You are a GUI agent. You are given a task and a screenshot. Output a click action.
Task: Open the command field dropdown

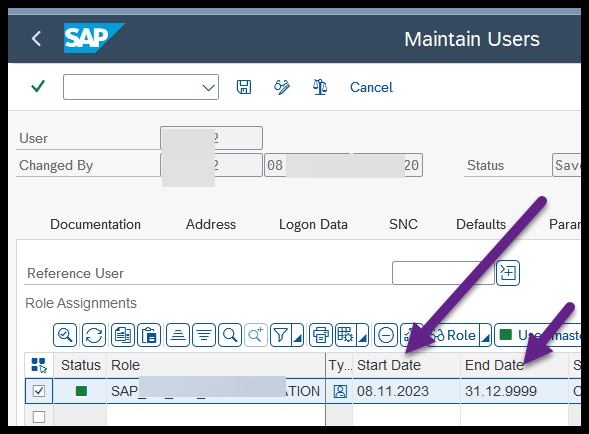point(208,88)
